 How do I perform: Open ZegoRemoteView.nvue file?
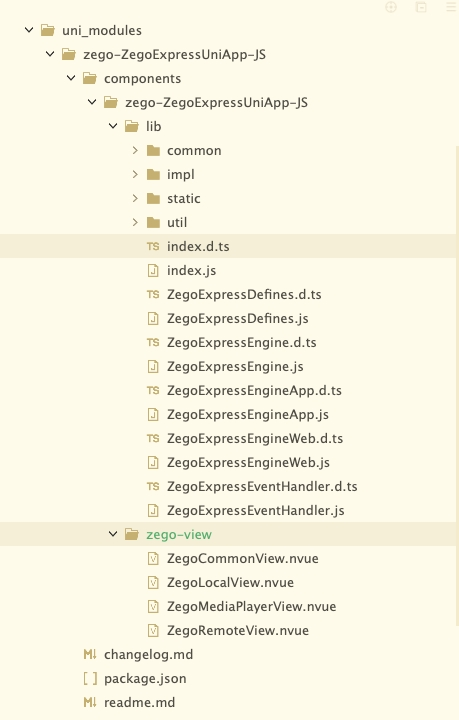pos(238,630)
